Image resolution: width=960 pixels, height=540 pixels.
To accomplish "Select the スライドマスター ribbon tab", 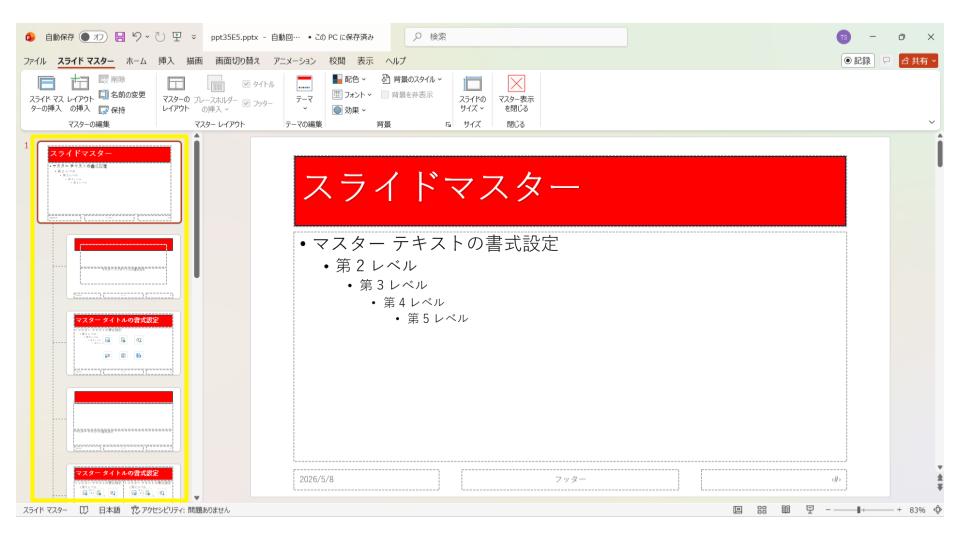I will pyautogui.click(x=86, y=61).
